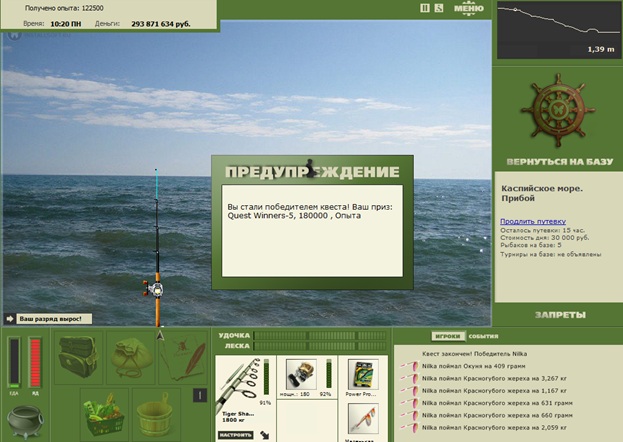Open the МЕНЮ menu

click(x=469, y=8)
